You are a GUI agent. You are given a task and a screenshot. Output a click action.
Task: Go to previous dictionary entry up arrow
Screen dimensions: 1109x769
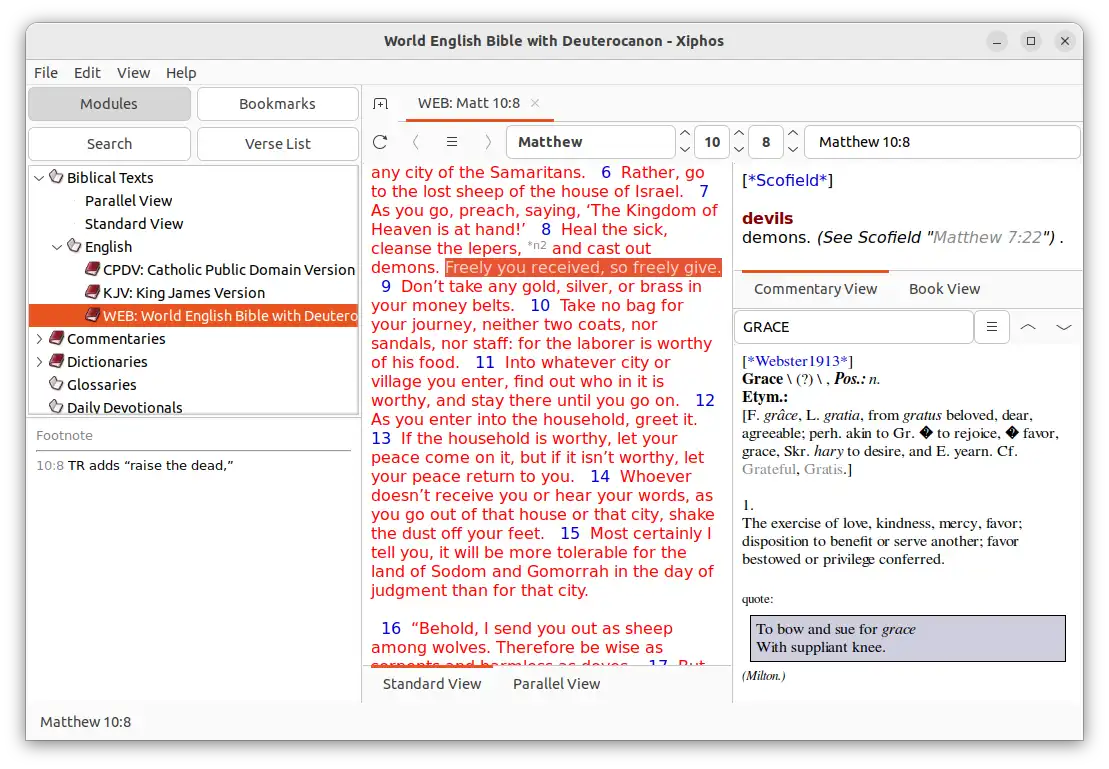coord(1028,327)
